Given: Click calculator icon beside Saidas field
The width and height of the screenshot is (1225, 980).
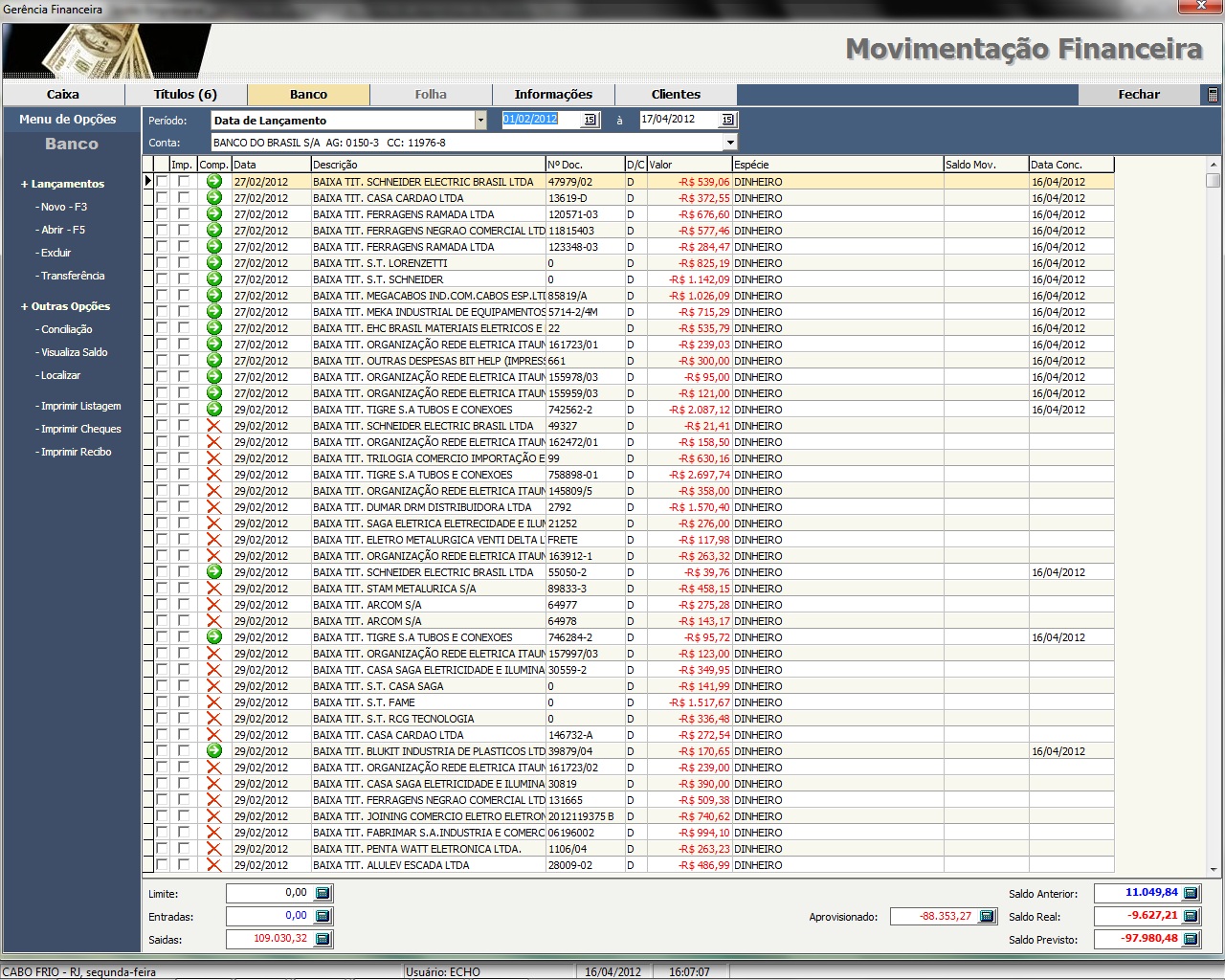Looking at the screenshot, I should tap(323, 939).
